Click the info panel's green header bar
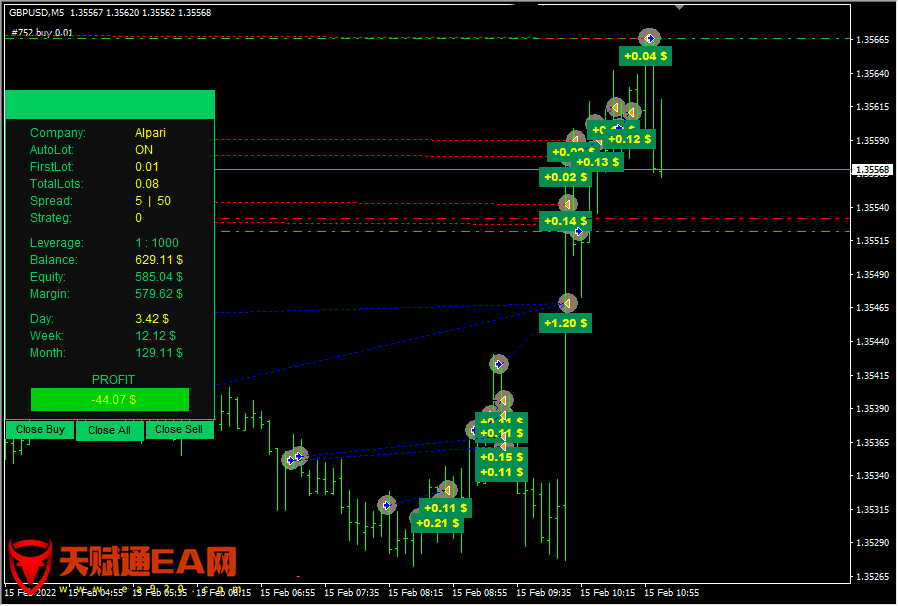Image resolution: width=898 pixels, height=606 pixels. [x=110, y=104]
